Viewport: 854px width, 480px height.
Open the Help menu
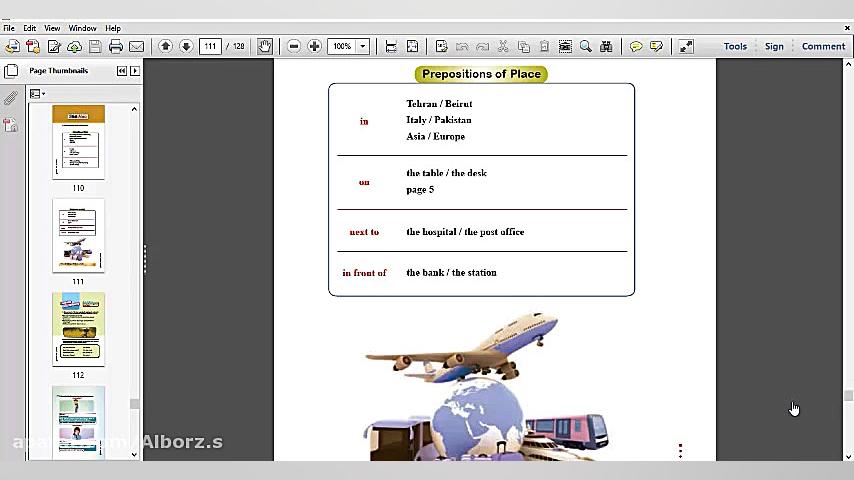tap(113, 28)
